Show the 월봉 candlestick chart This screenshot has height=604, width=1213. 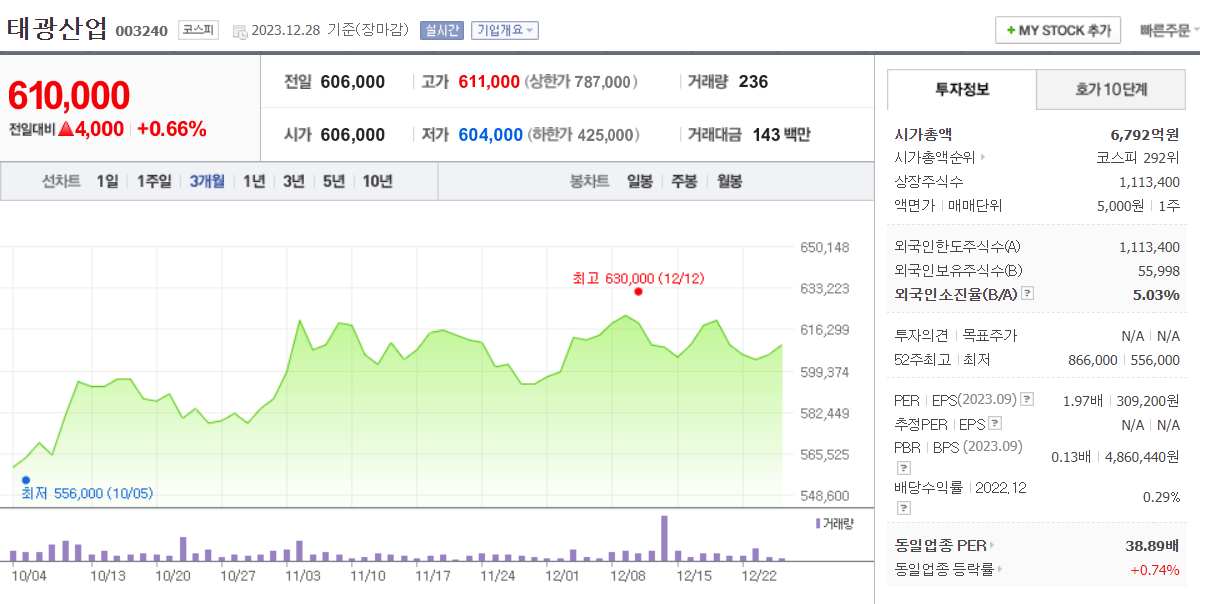729,181
